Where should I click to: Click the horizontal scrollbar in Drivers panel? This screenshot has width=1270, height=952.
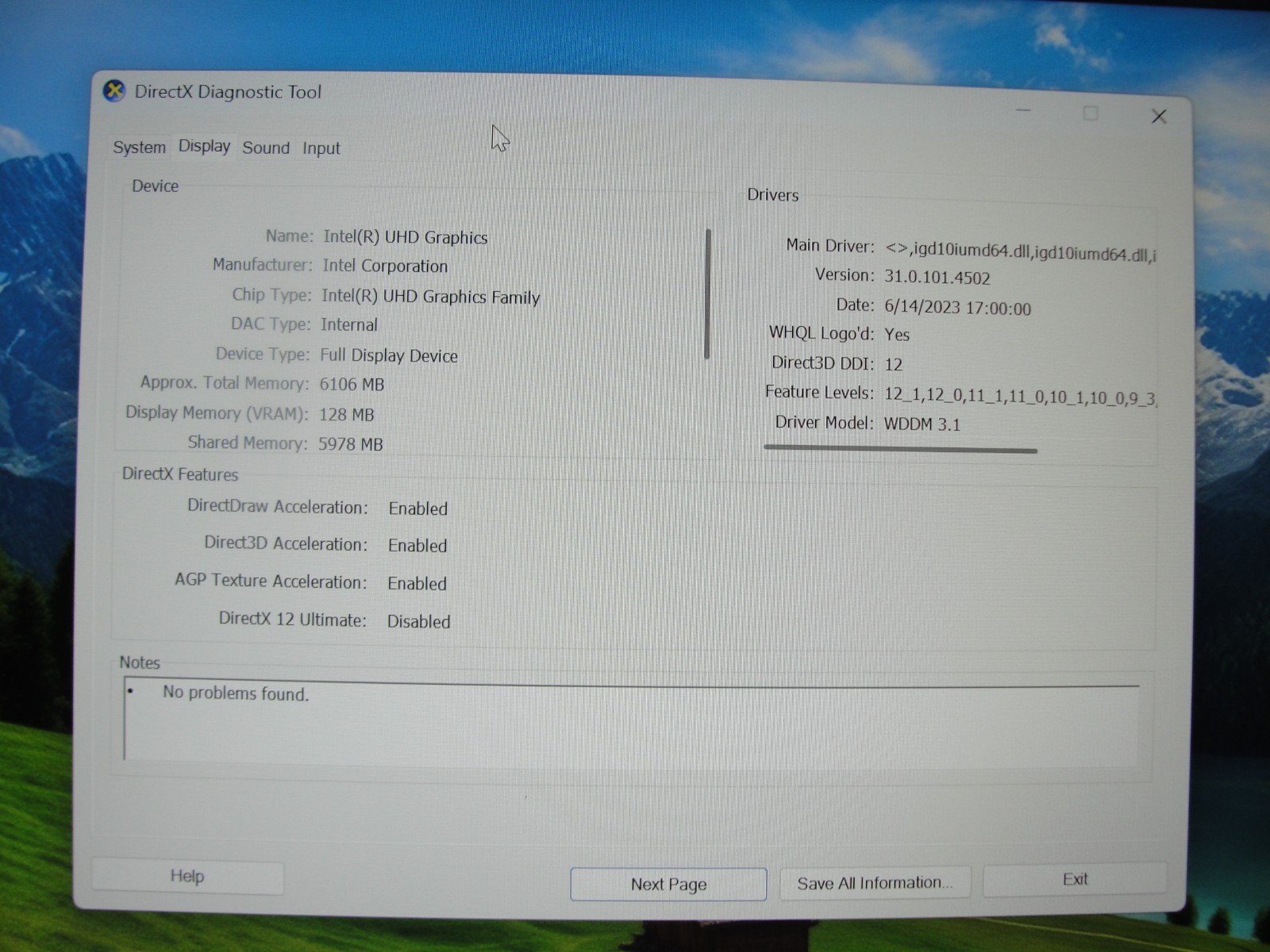(900, 448)
